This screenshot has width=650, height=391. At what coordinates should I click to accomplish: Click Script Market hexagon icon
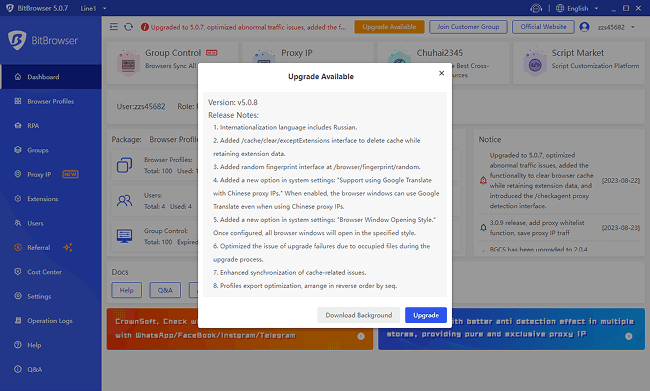(535, 64)
